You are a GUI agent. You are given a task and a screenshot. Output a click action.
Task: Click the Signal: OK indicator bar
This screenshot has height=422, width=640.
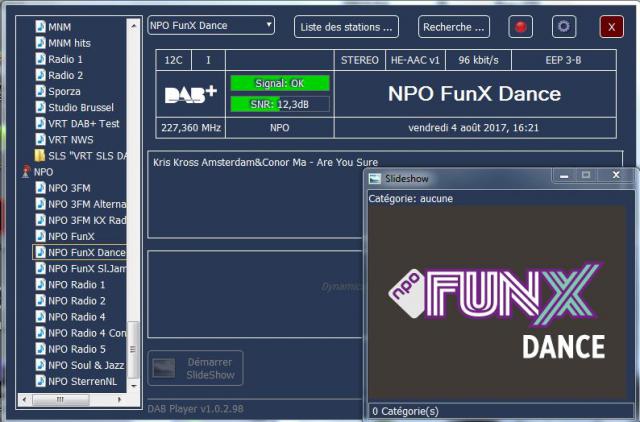pyautogui.click(x=280, y=83)
